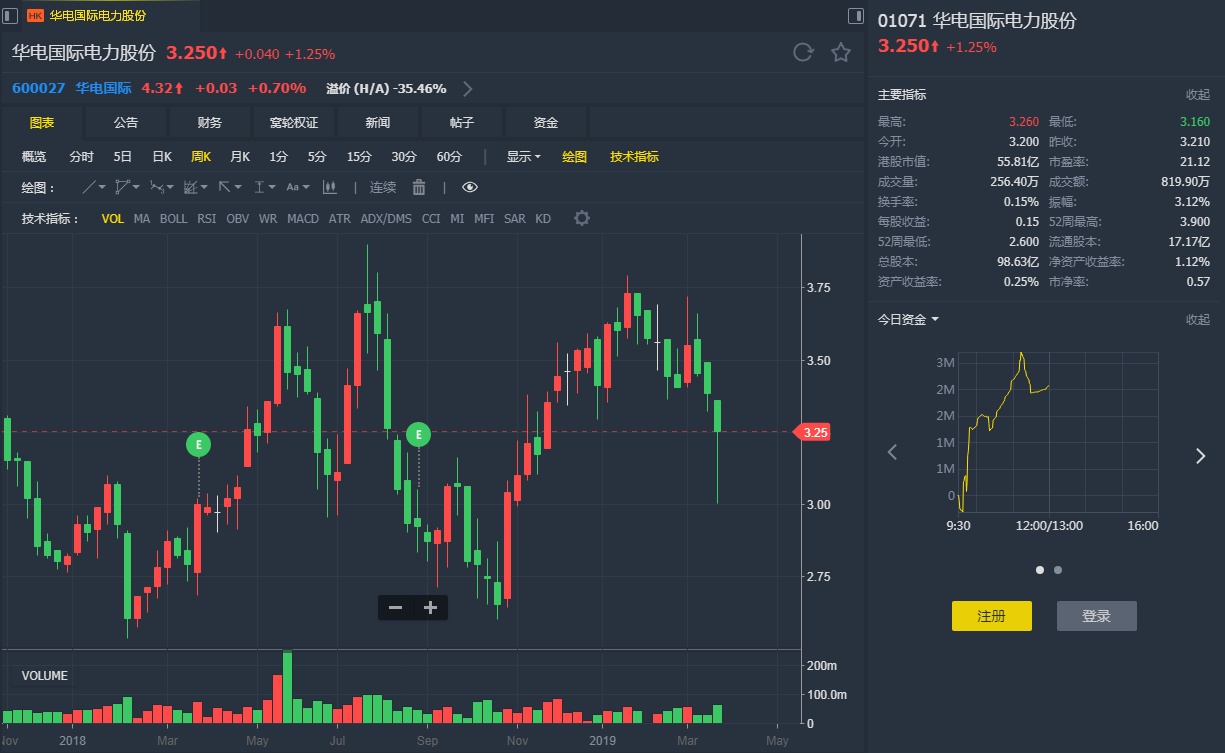Toggle OBV indicator

(238, 218)
